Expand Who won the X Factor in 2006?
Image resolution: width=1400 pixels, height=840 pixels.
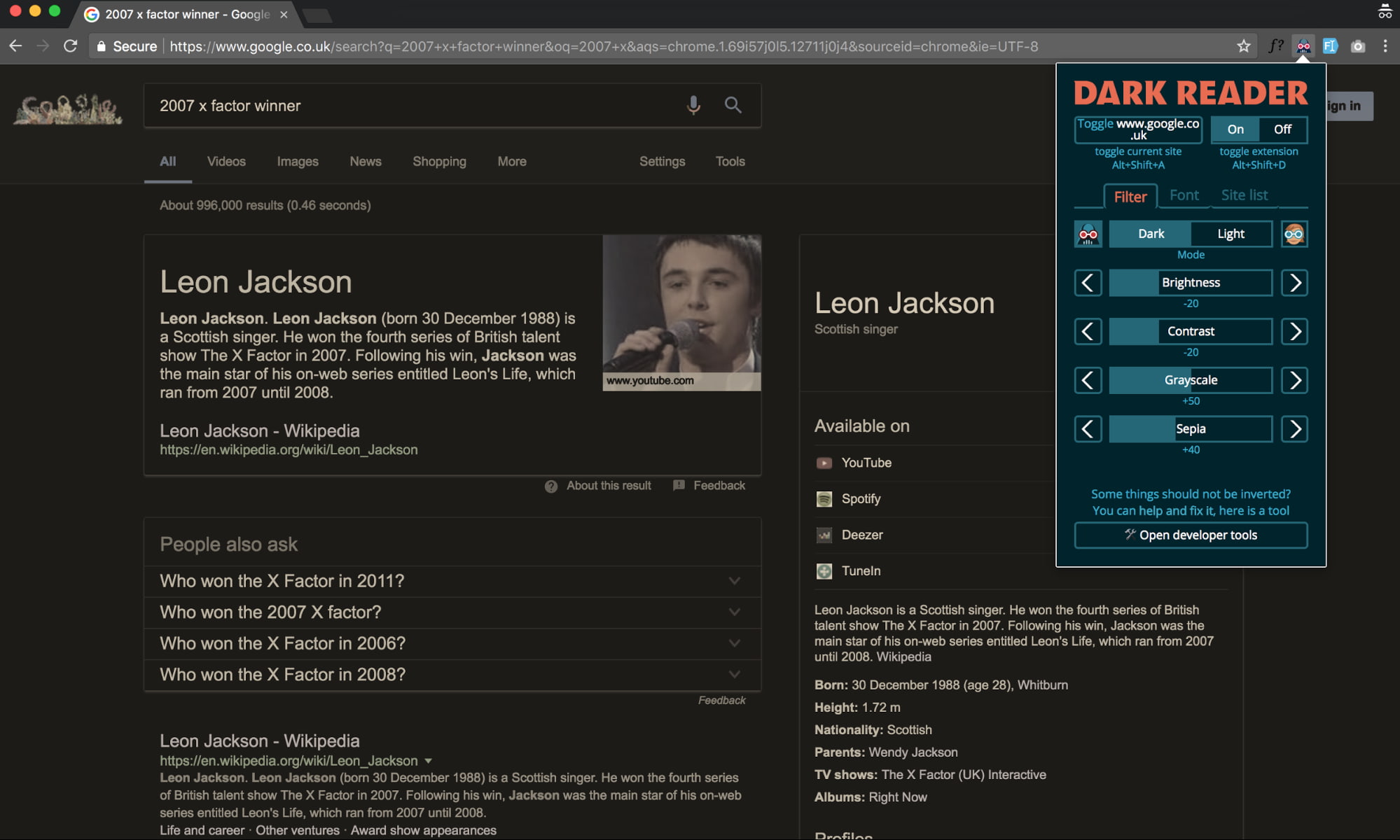452,643
